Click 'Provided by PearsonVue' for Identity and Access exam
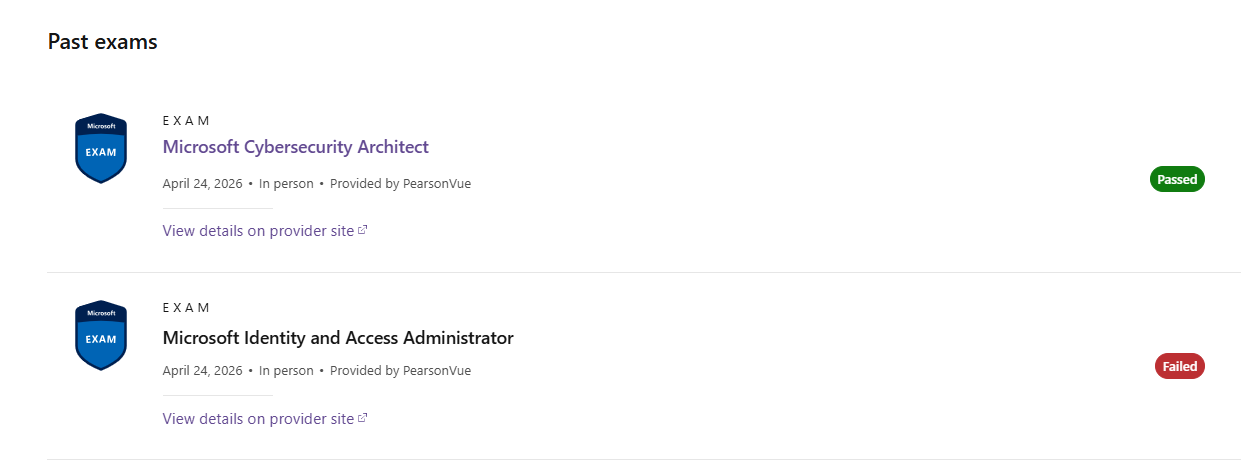The height and width of the screenshot is (468, 1241). 400,370
